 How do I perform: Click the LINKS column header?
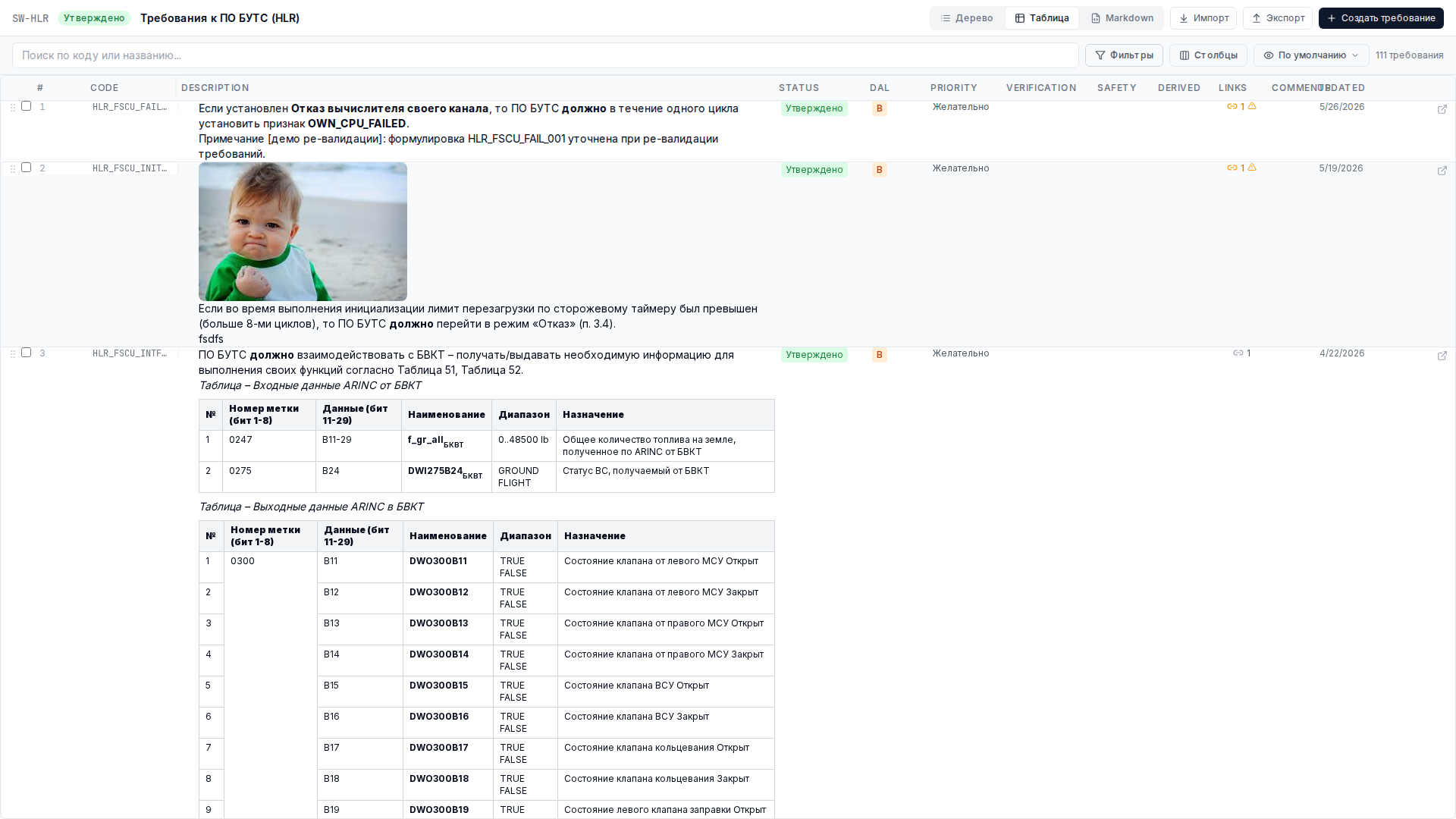point(1233,88)
